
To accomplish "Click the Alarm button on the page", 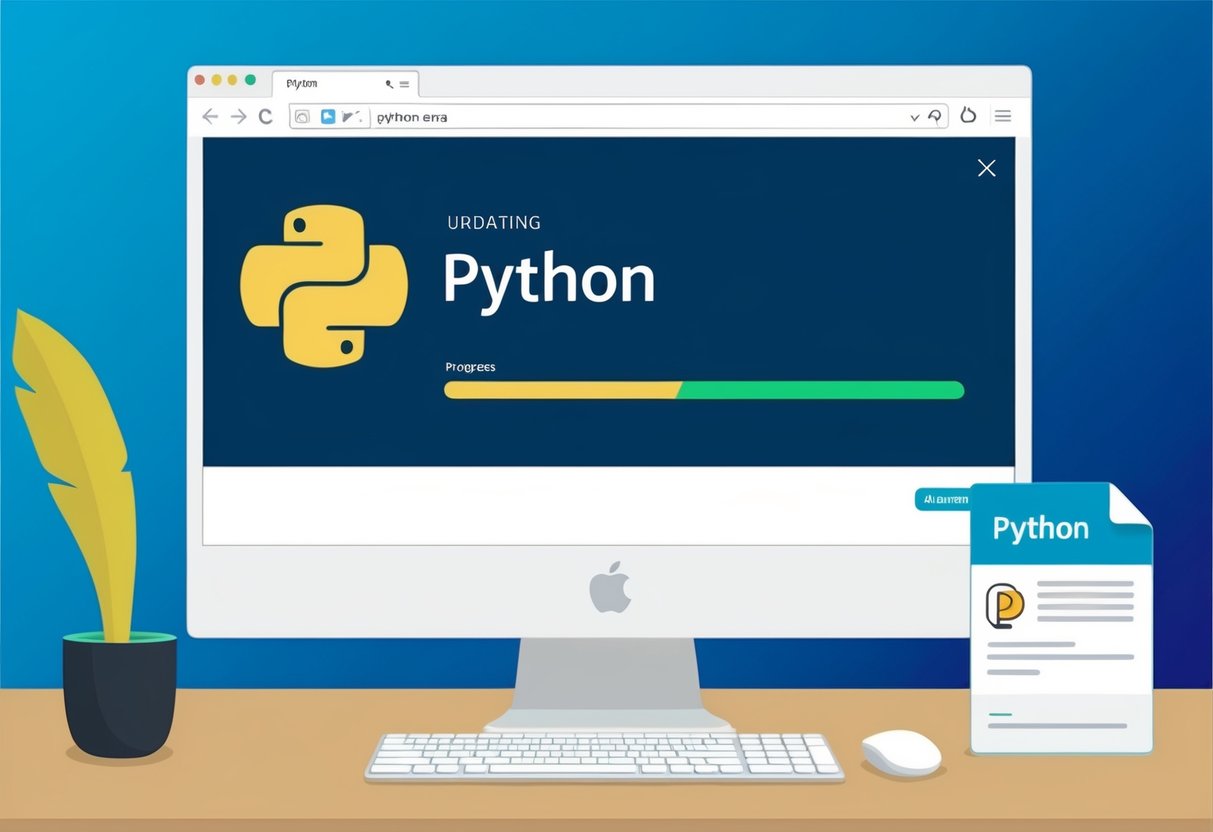I will tap(942, 499).
